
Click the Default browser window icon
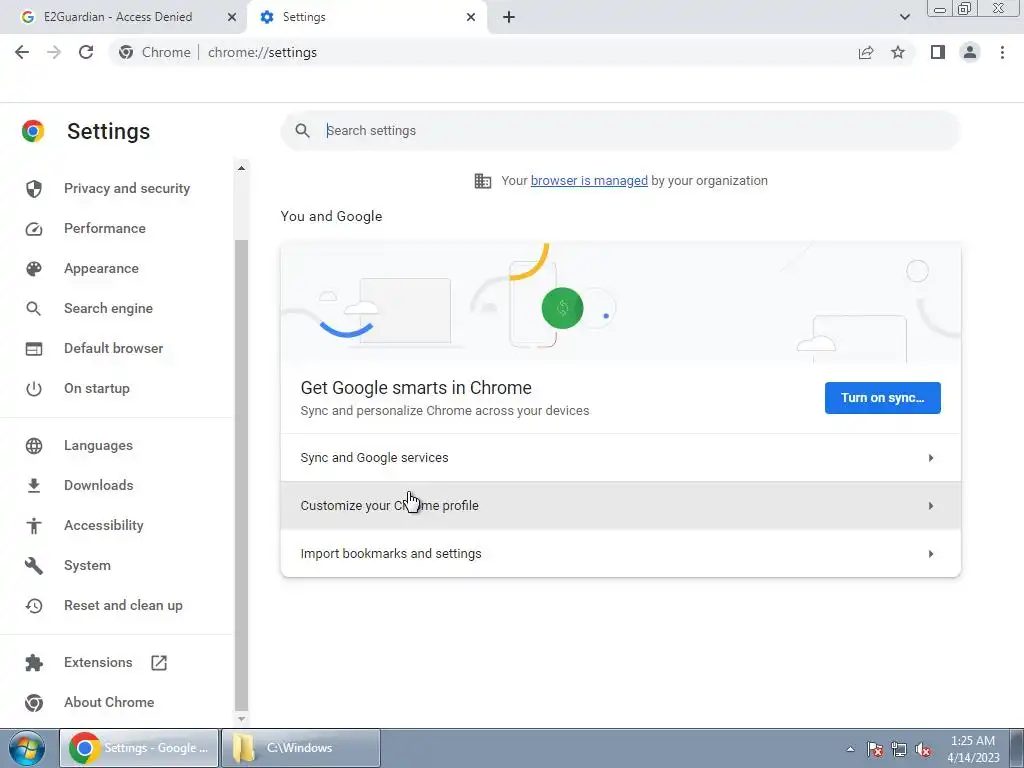[x=34, y=349]
